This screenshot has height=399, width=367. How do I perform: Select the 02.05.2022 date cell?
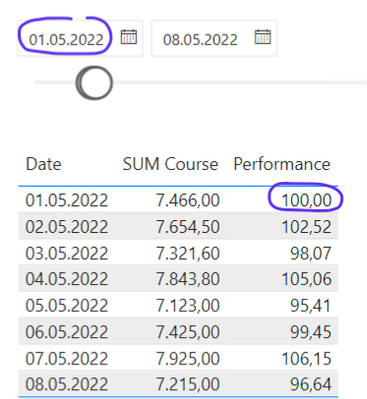(x=67, y=227)
